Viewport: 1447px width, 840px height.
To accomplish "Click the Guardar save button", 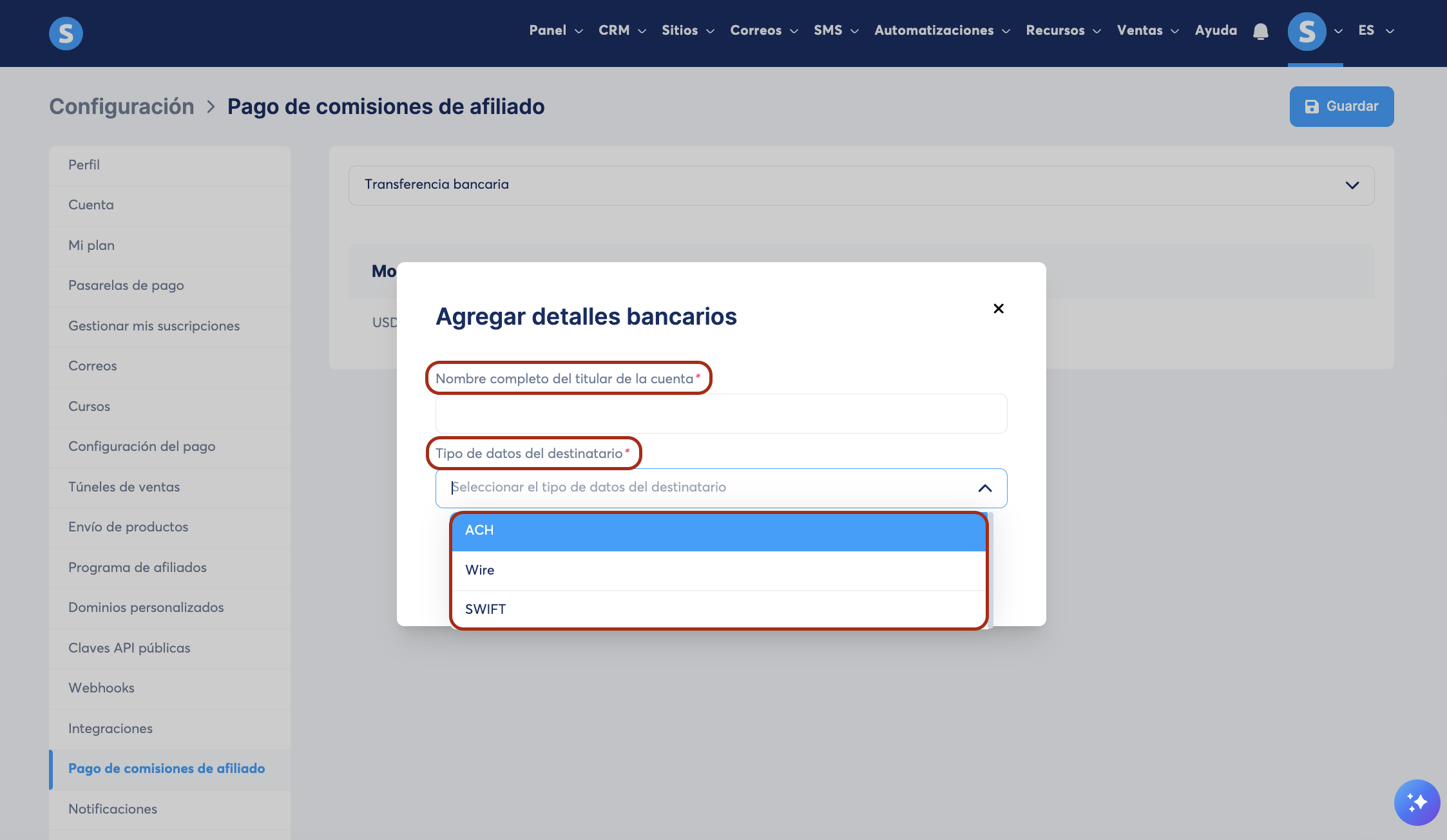I will pyautogui.click(x=1341, y=106).
